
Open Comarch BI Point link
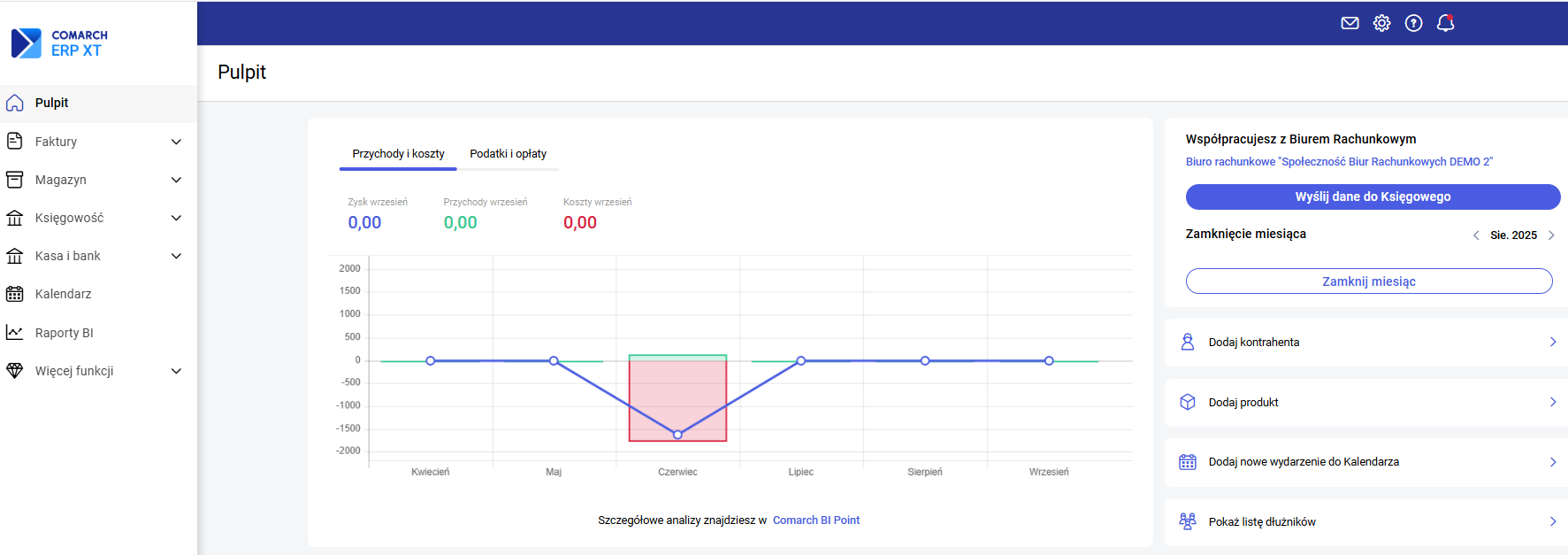816,520
